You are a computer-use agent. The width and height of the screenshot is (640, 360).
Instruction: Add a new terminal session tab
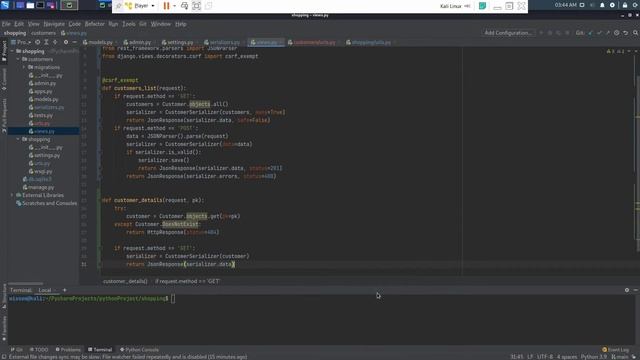click(x=64, y=290)
